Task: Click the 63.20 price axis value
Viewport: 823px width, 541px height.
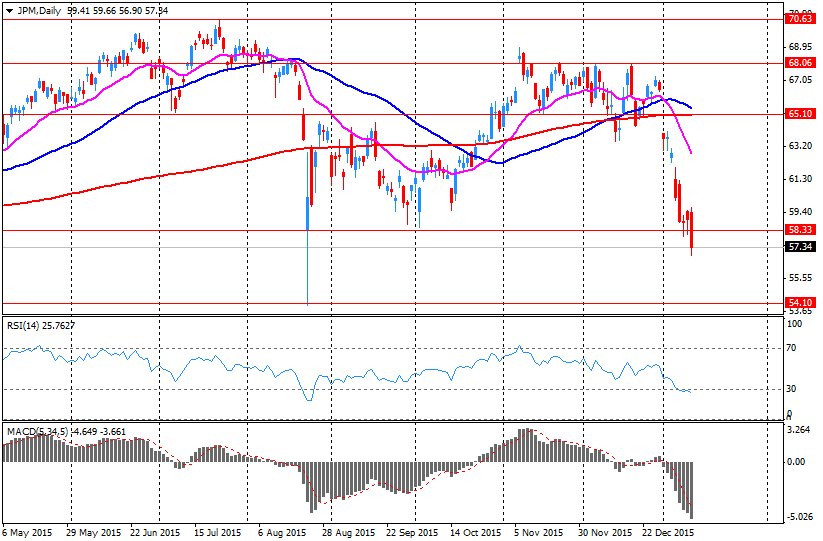Action: pos(800,146)
